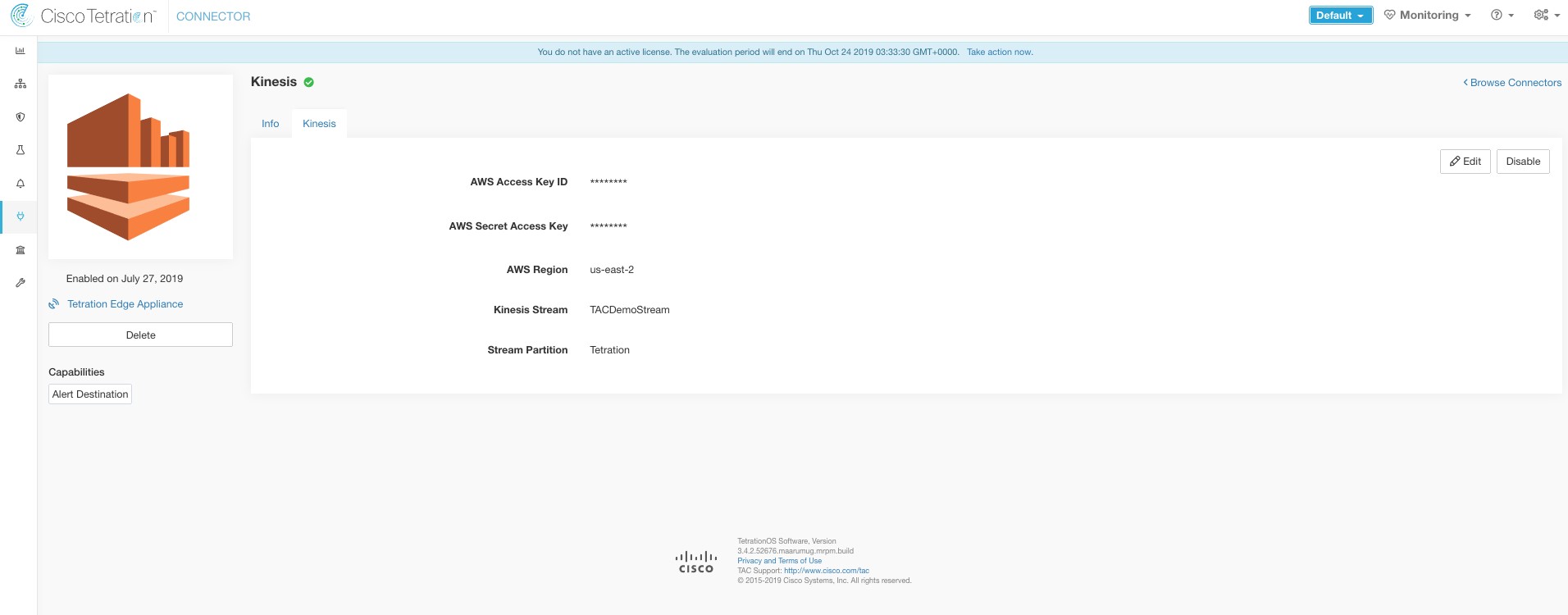Go back to Browse Connectors
This screenshot has width=1568, height=615.
coord(1512,83)
